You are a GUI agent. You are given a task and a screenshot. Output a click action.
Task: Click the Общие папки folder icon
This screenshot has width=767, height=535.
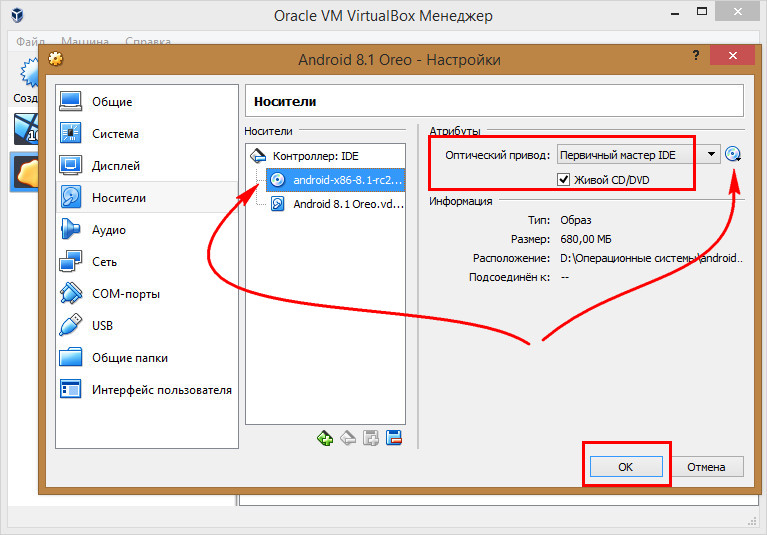point(71,357)
